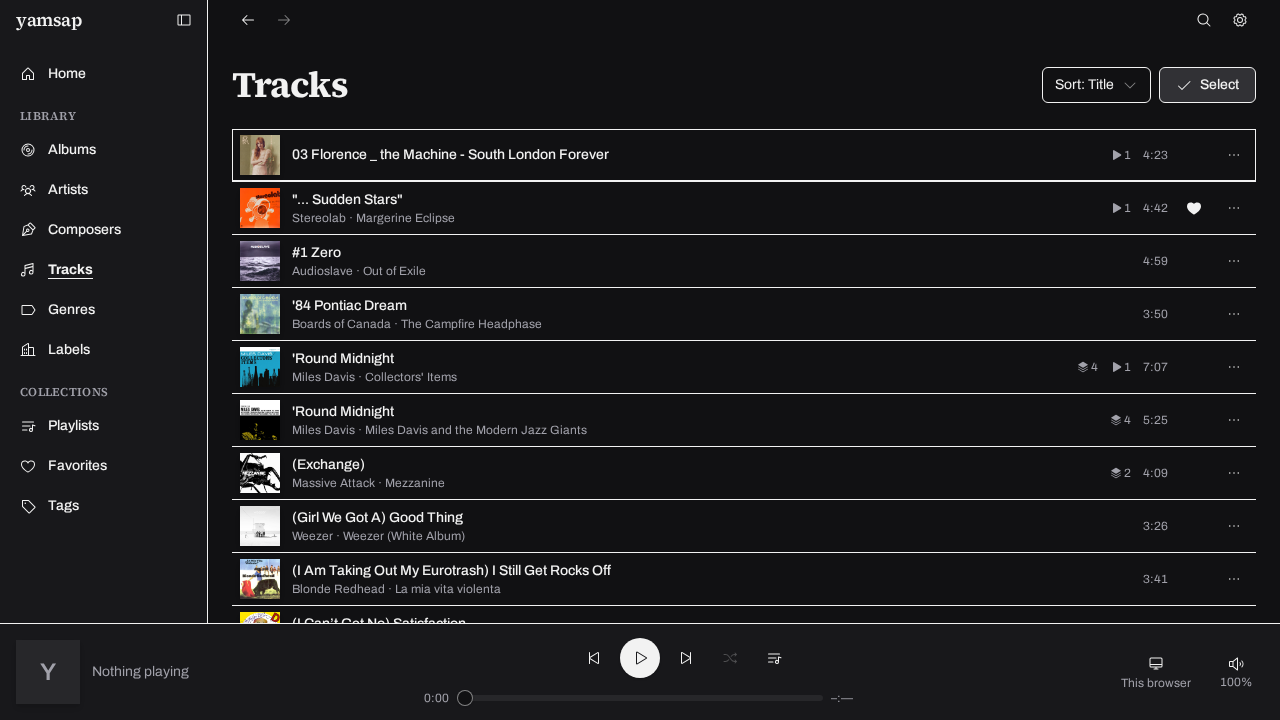Toggle shuffle mode
This screenshot has height=720, width=1280.
click(730, 658)
